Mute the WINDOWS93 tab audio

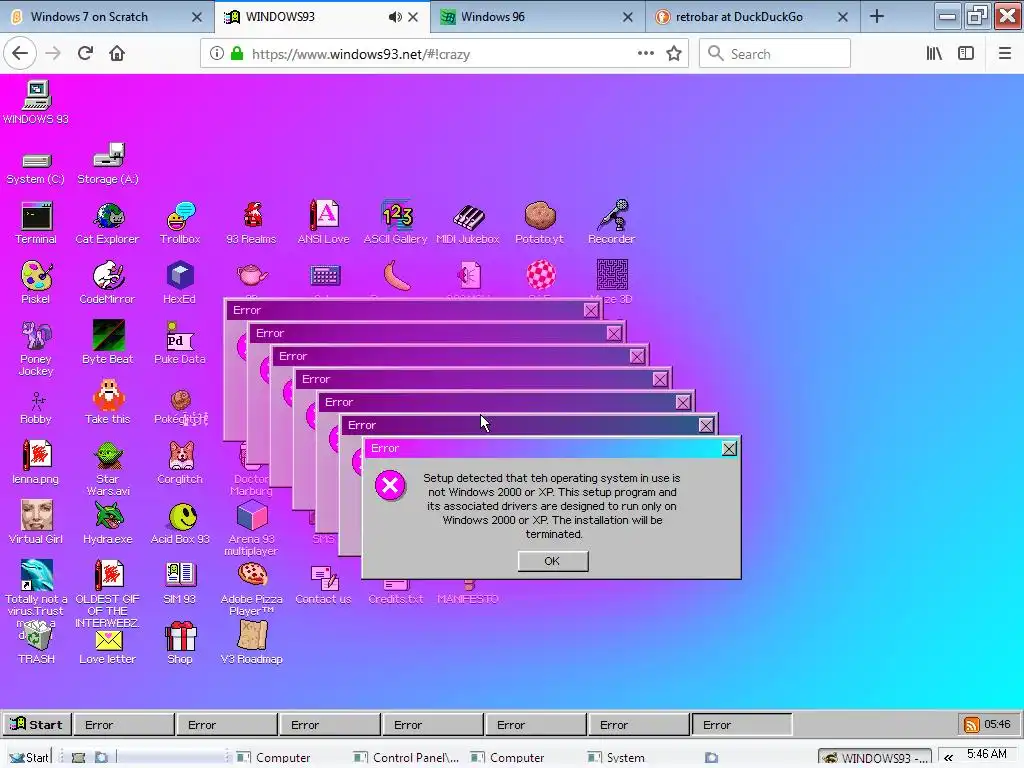[x=394, y=17]
